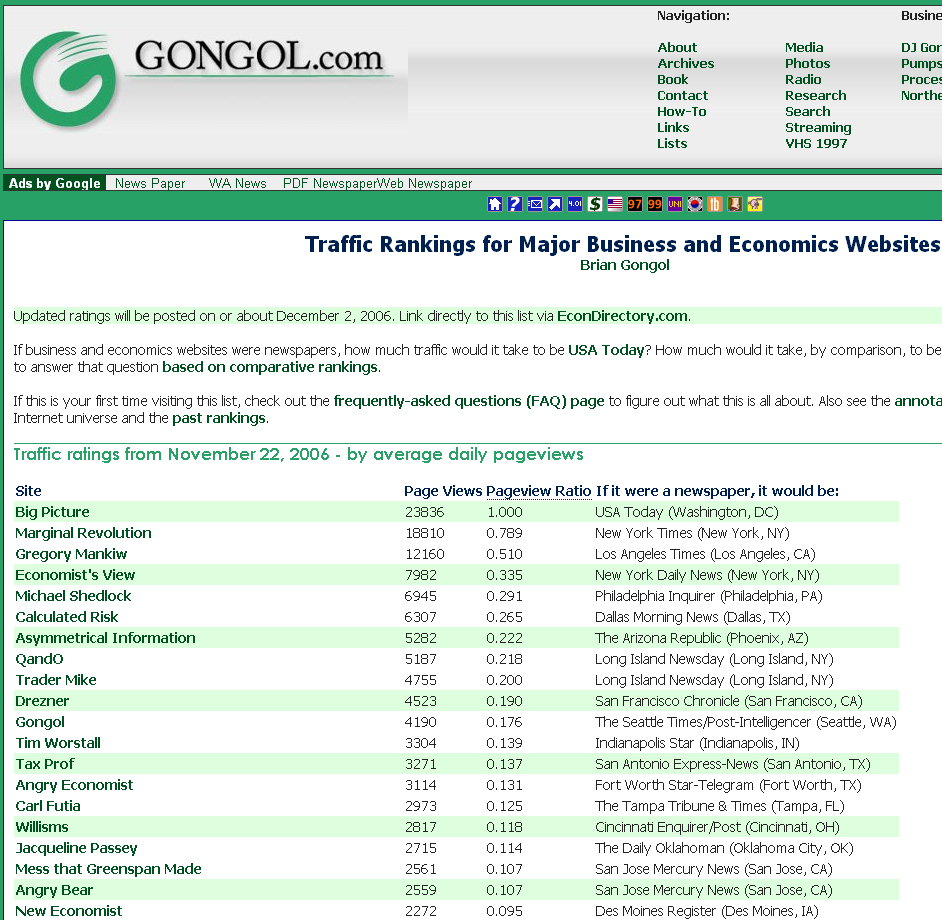Click the purple UNI icon
The image size is (942, 920).
tap(675, 204)
